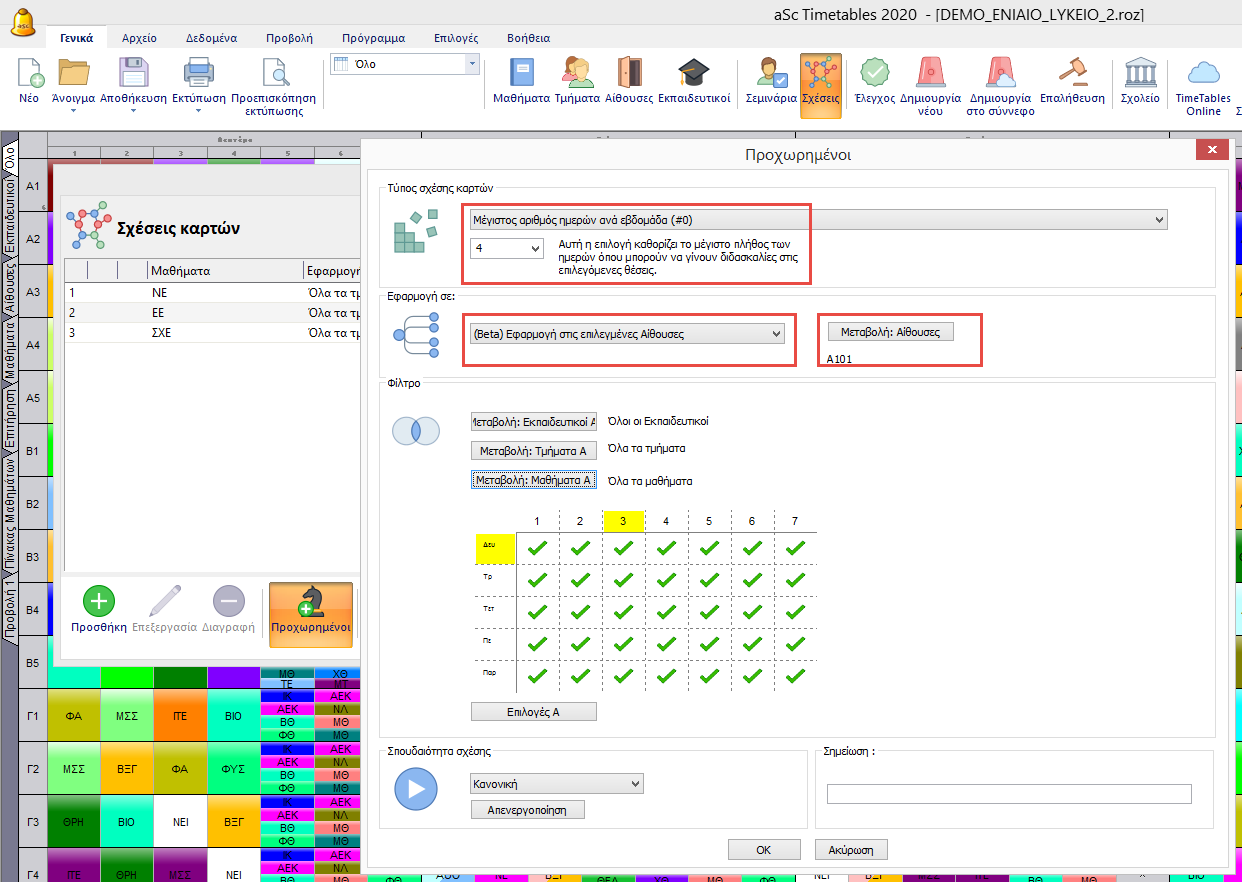Click green Προσθήκη plus icon
The width and height of the screenshot is (1242, 882).
[x=98, y=602]
